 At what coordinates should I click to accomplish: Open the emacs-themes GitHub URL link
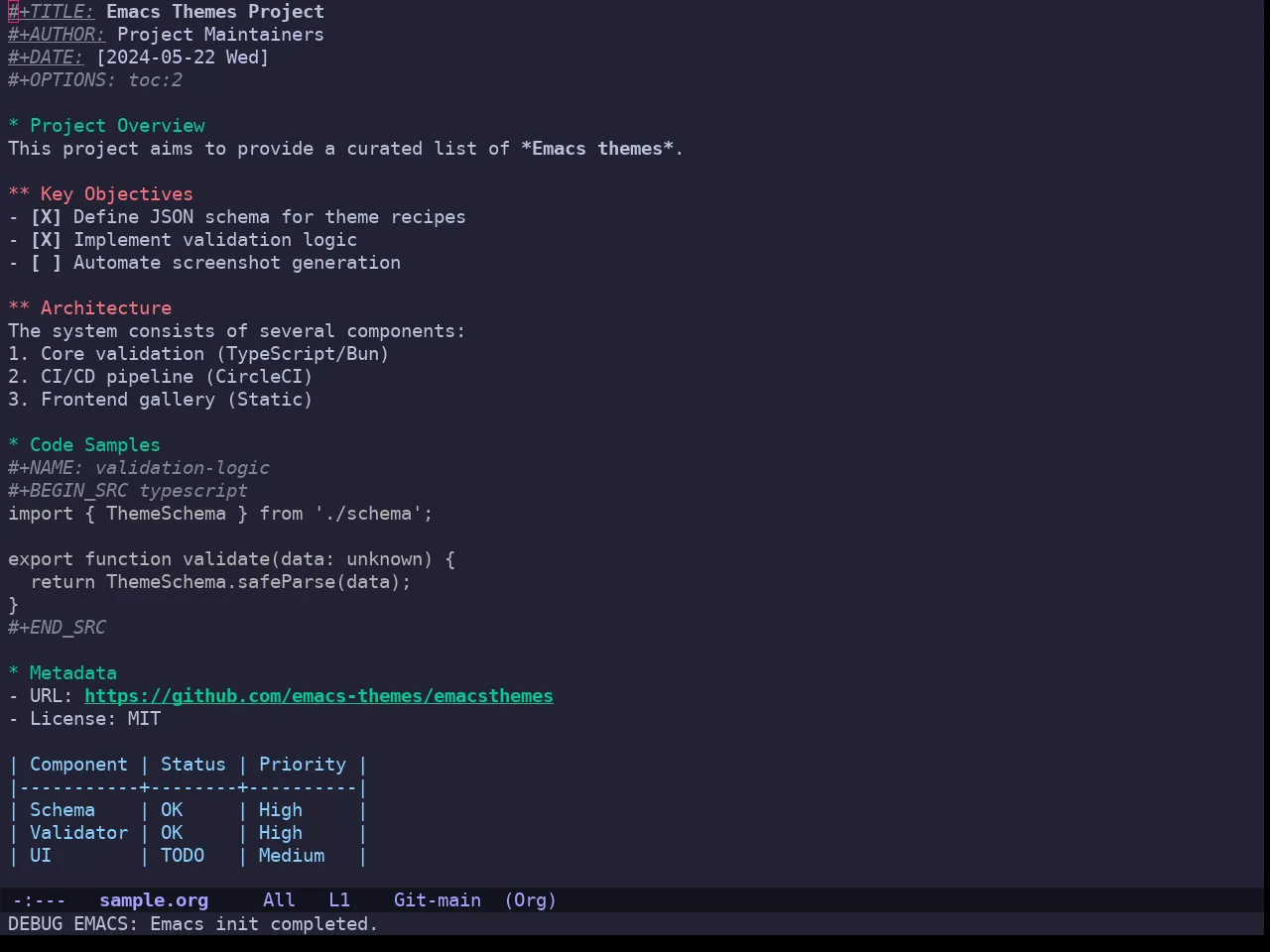(x=318, y=696)
